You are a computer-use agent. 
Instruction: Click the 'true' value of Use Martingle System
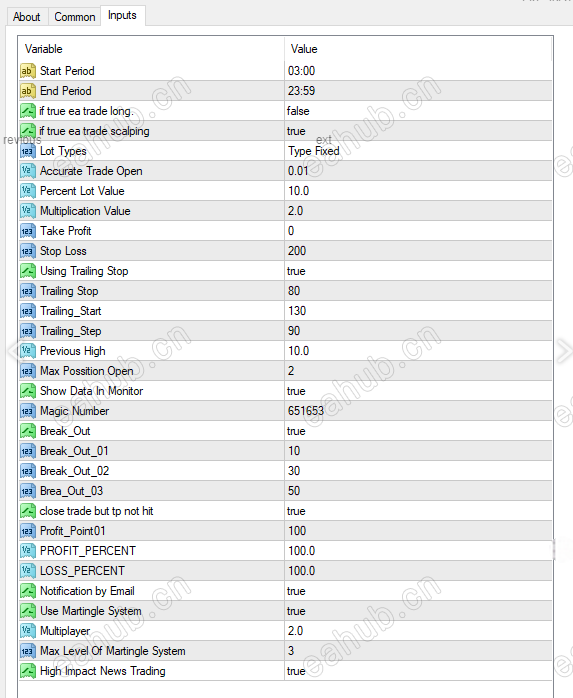[x=296, y=611]
